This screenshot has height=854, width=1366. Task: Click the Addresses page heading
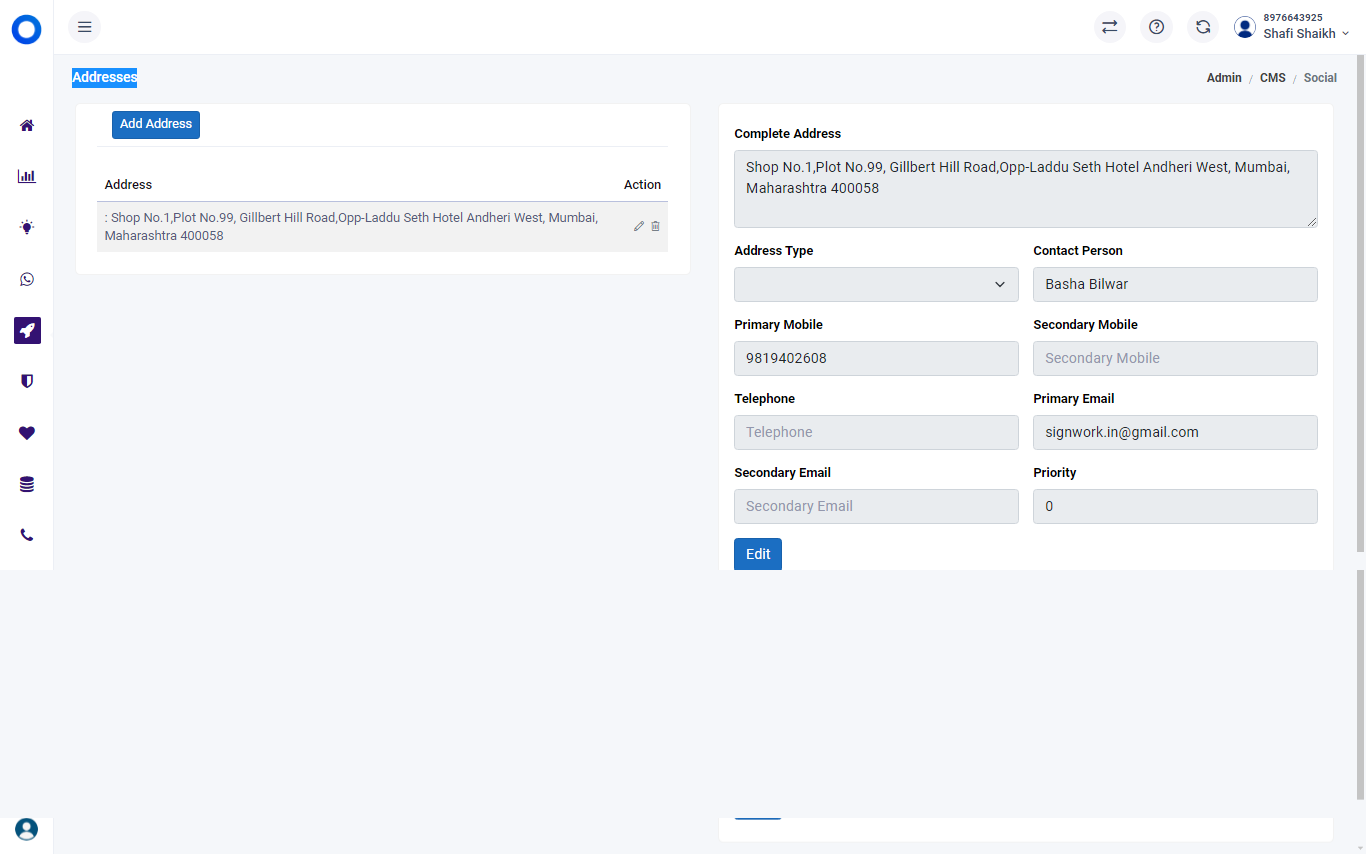pyautogui.click(x=104, y=77)
